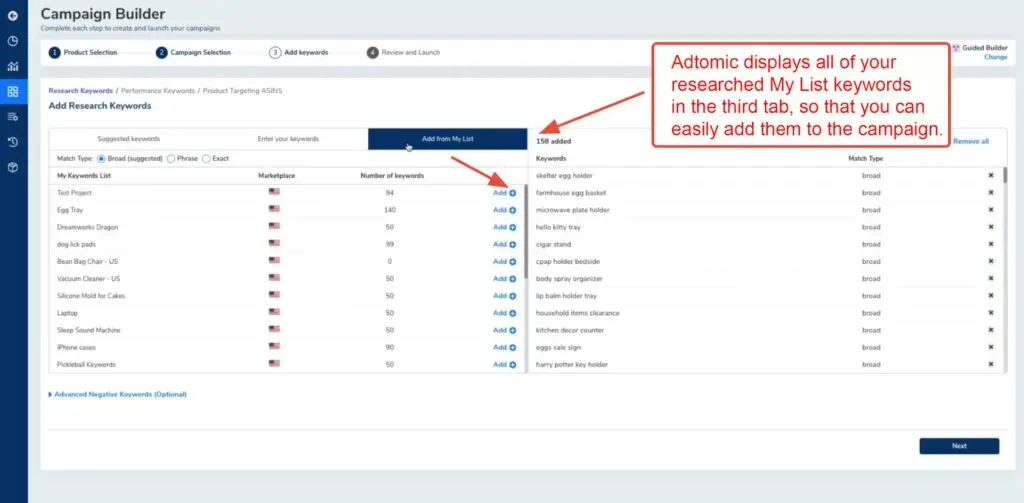Open the history clock icon in the sidebar

tap(12, 141)
